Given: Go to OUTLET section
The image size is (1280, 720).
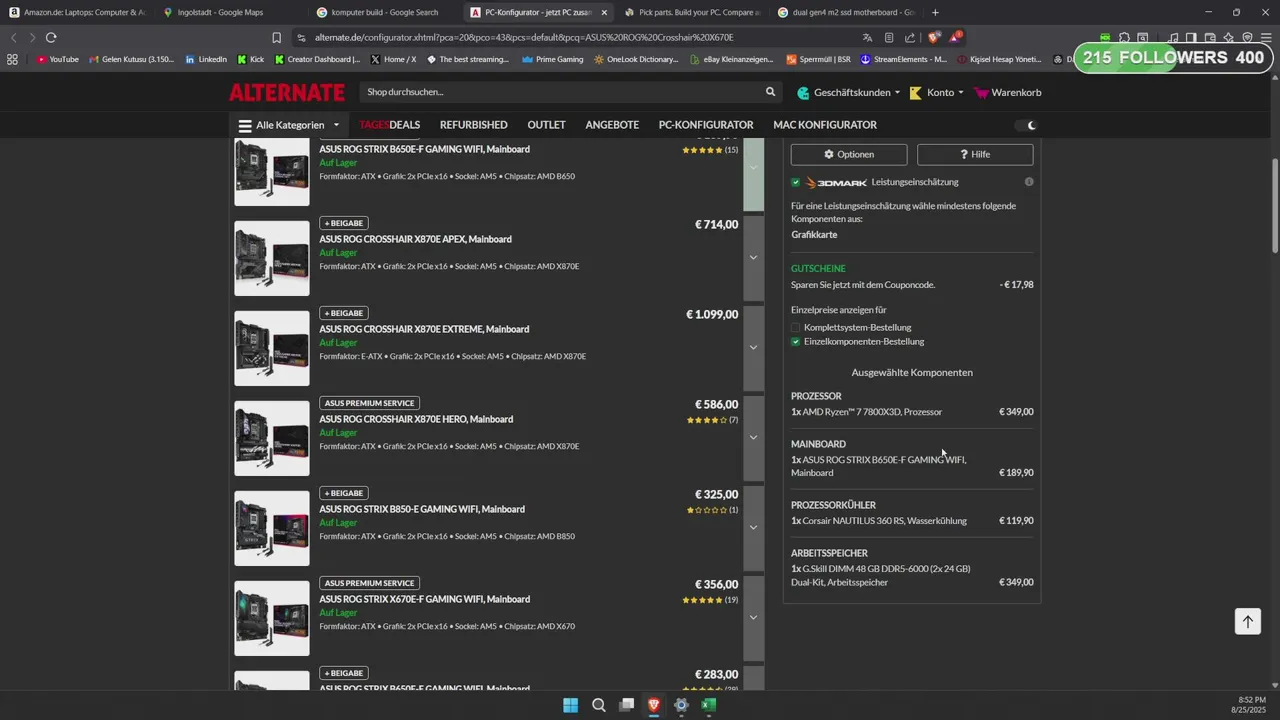Looking at the screenshot, I should (547, 125).
